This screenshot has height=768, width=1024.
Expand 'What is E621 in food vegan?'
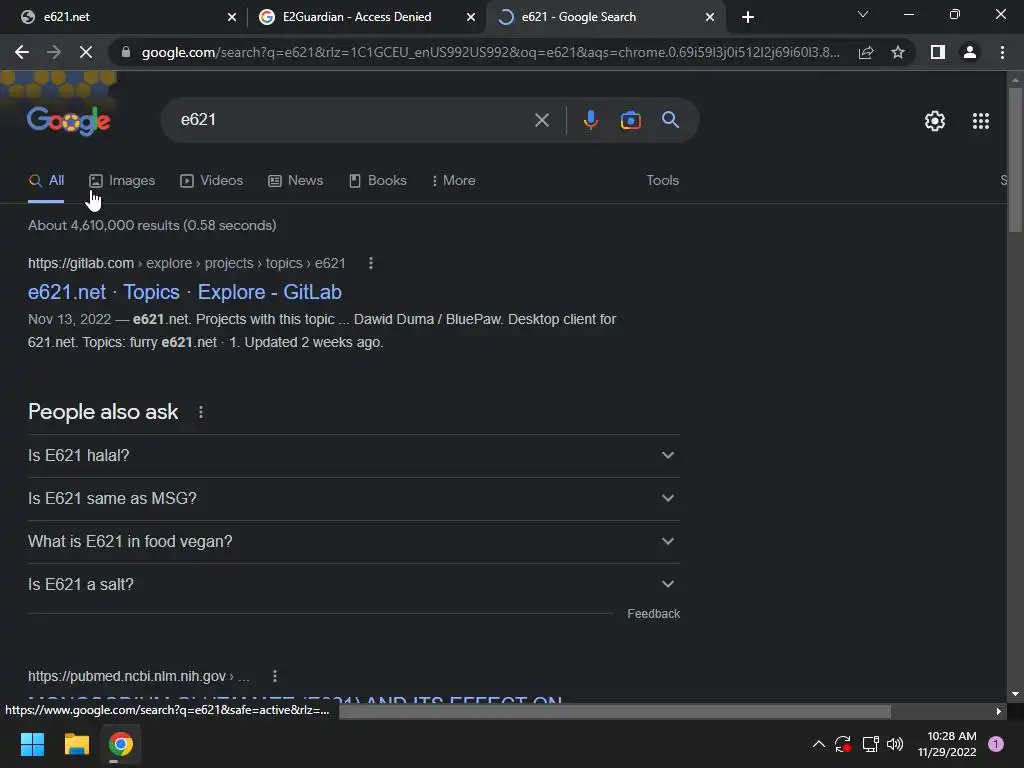[x=354, y=542]
